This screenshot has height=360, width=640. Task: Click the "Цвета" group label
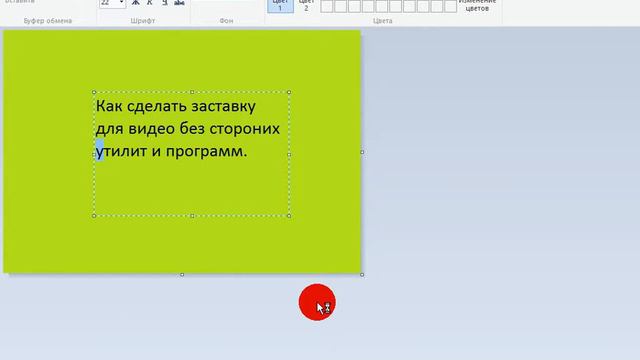click(x=382, y=21)
